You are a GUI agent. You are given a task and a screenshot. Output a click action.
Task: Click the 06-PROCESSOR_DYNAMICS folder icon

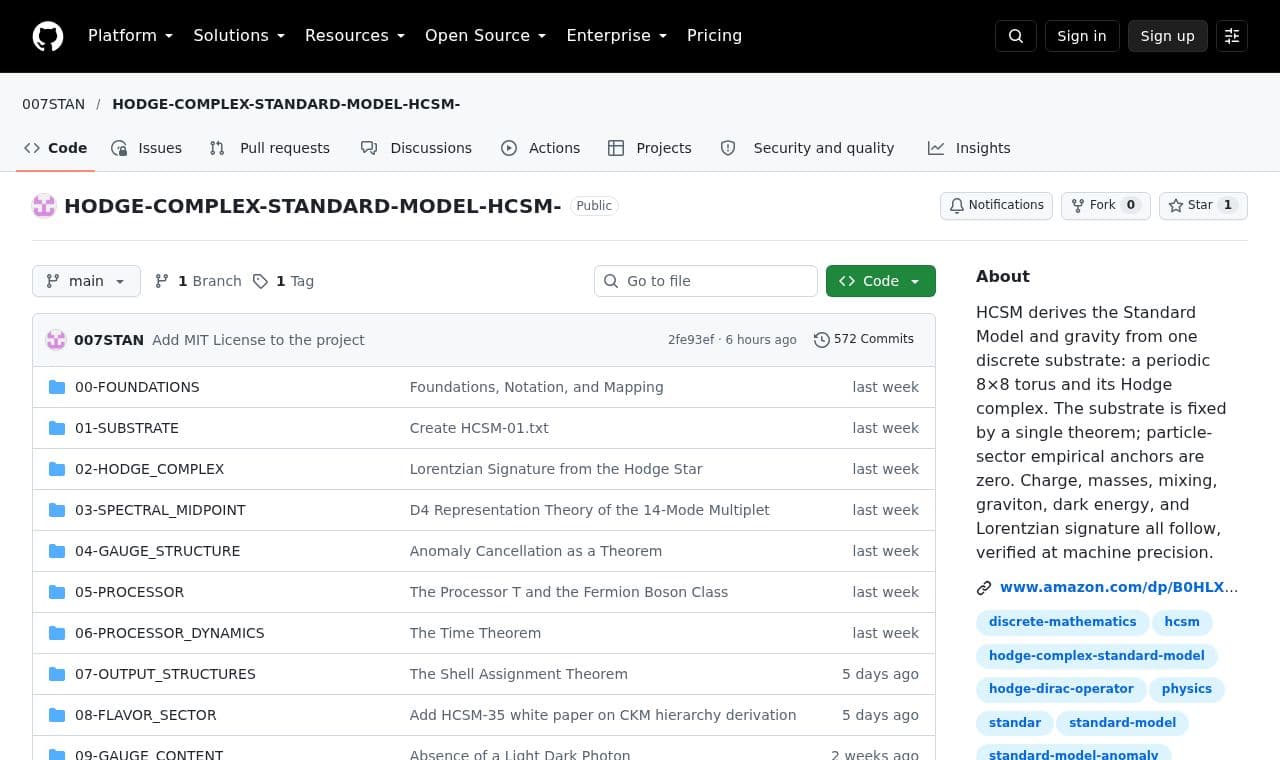click(57, 633)
